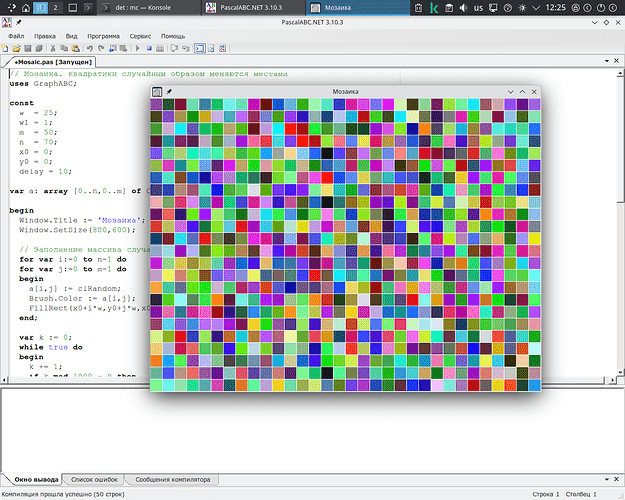Click the toolbar icon right of output toggle

[211, 49]
